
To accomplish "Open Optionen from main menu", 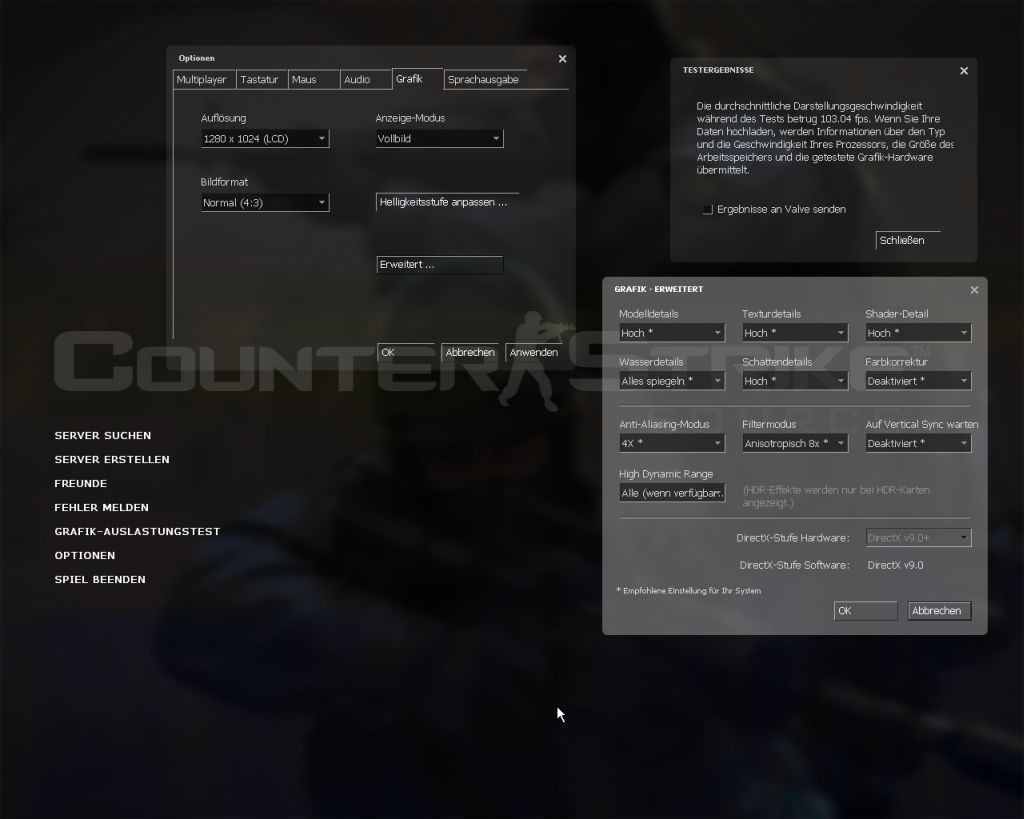I will click(85, 556).
